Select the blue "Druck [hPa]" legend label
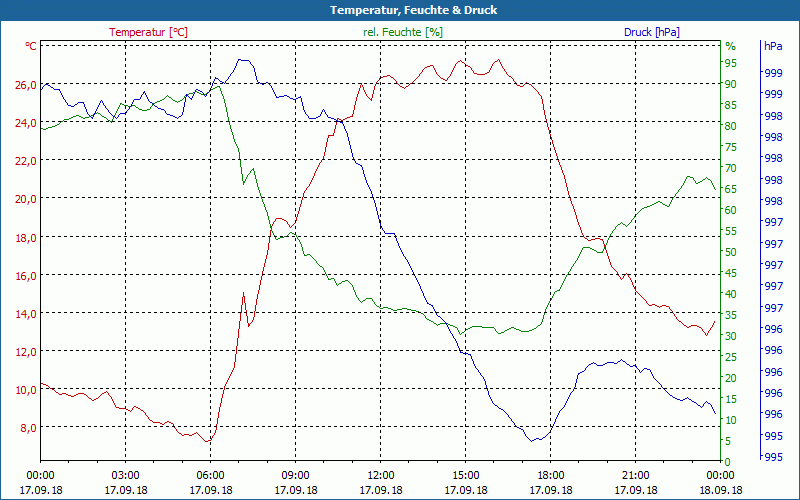 pyautogui.click(x=652, y=32)
